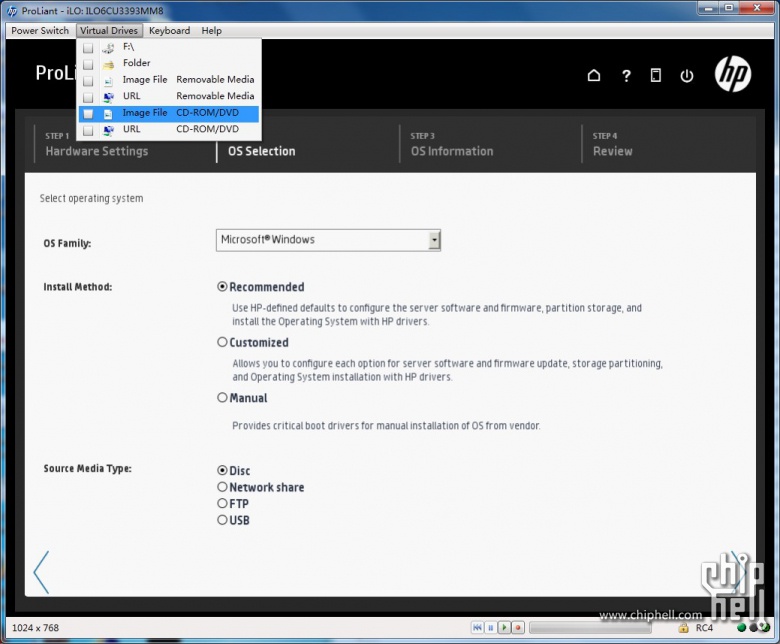780x644 pixels.
Task: Click the green status LED indicator
Action: [741, 628]
